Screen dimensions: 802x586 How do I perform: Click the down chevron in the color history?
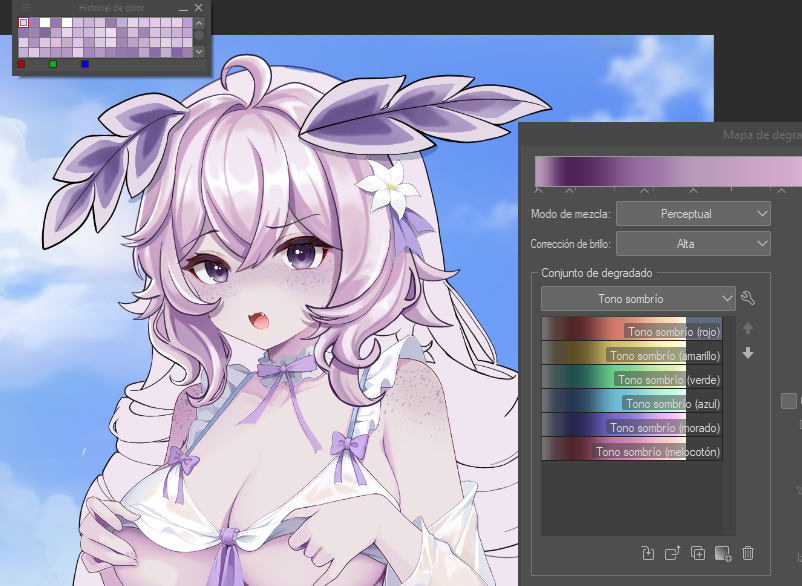point(199,51)
